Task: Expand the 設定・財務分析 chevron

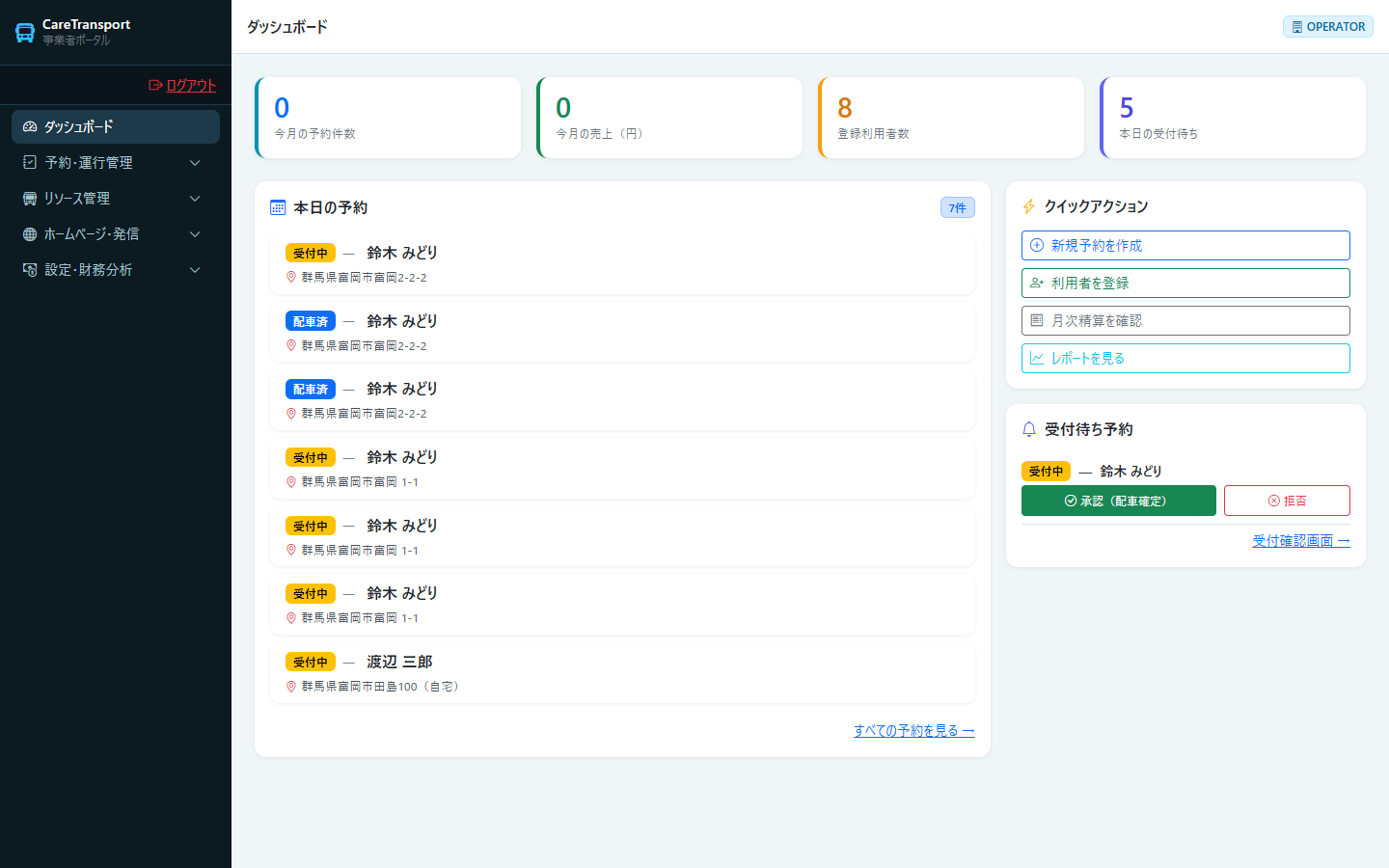Action: click(195, 270)
